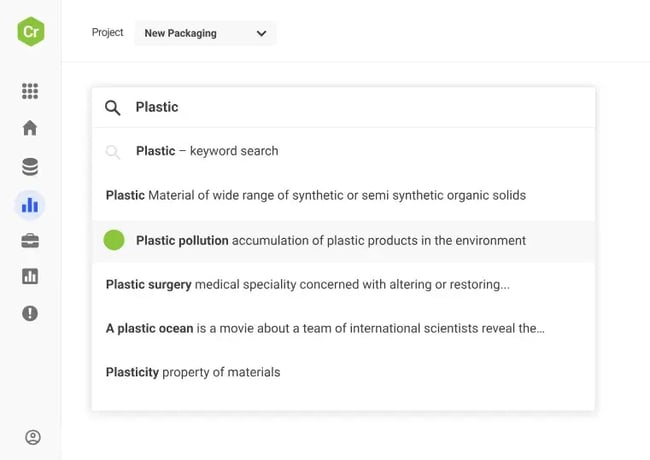This screenshot has height=460, width=650.
Task: Open the user profile icon
Action: tap(32, 437)
